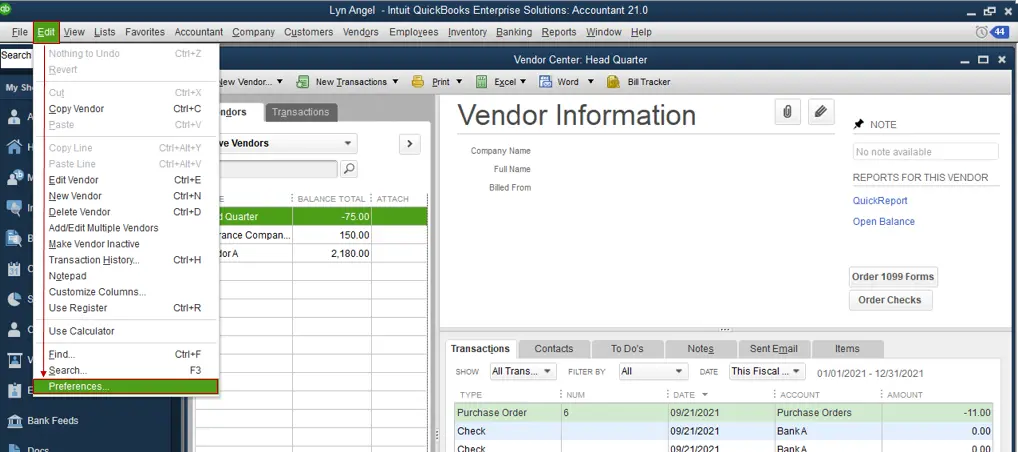Switch to the To Do's tab
The height and width of the screenshot is (452, 1018).
[627, 349]
